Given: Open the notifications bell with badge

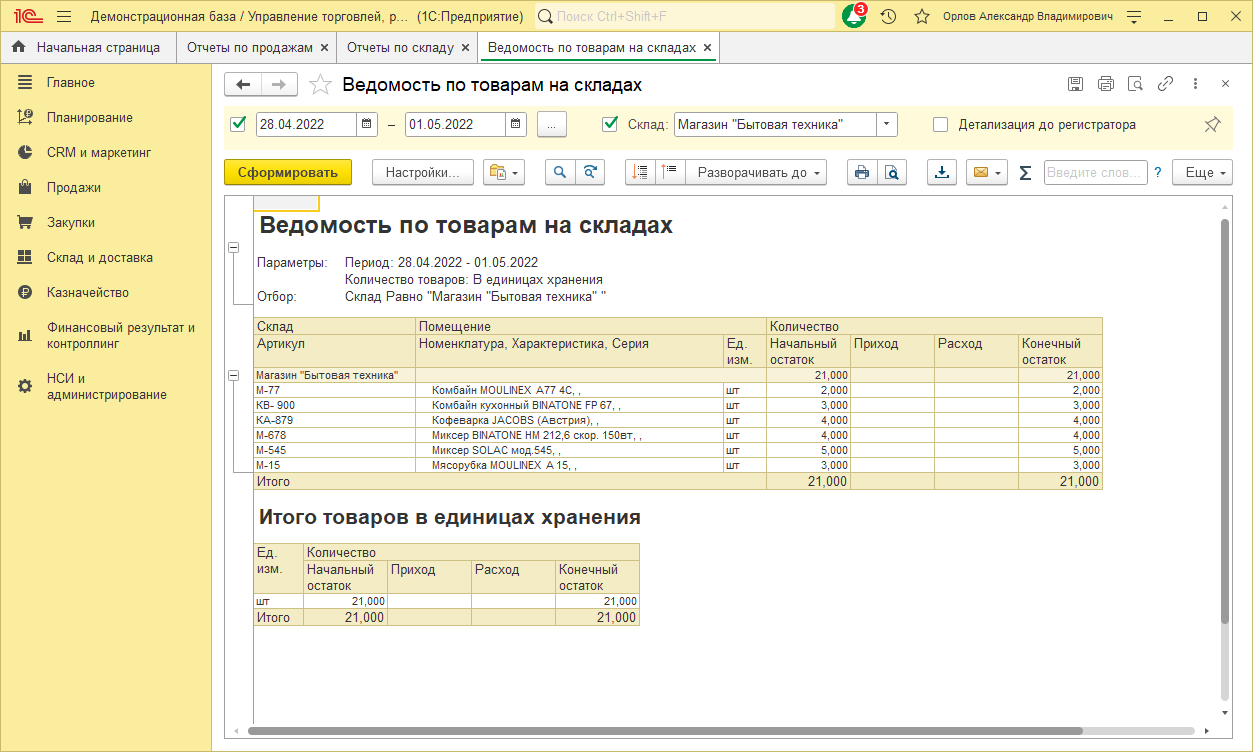Looking at the screenshot, I should [853, 17].
